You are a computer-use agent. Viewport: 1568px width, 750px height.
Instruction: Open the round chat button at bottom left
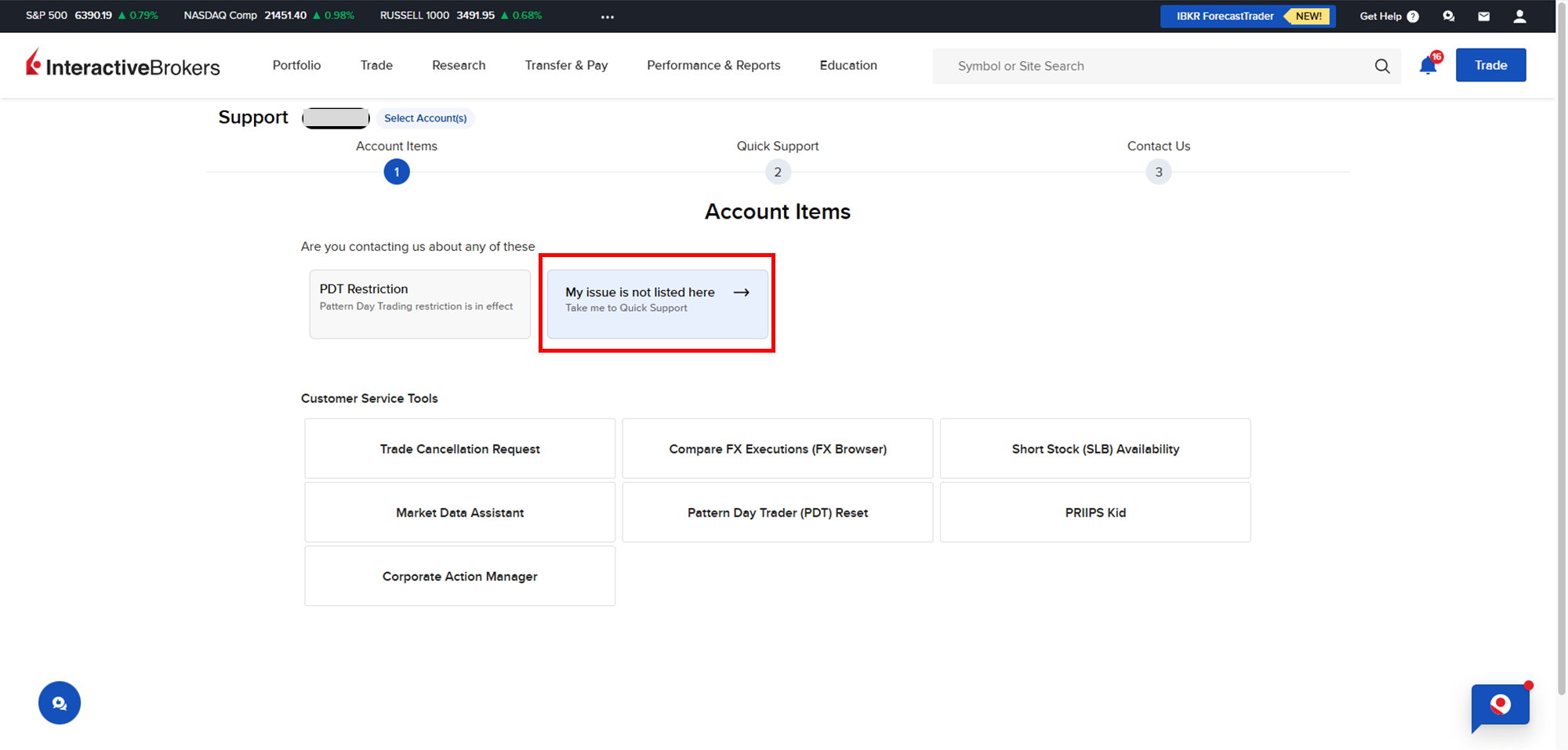pyautogui.click(x=60, y=703)
